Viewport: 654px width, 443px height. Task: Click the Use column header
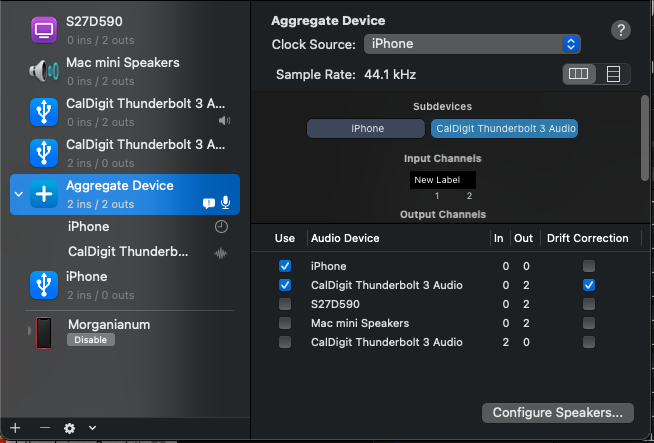[285, 238]
